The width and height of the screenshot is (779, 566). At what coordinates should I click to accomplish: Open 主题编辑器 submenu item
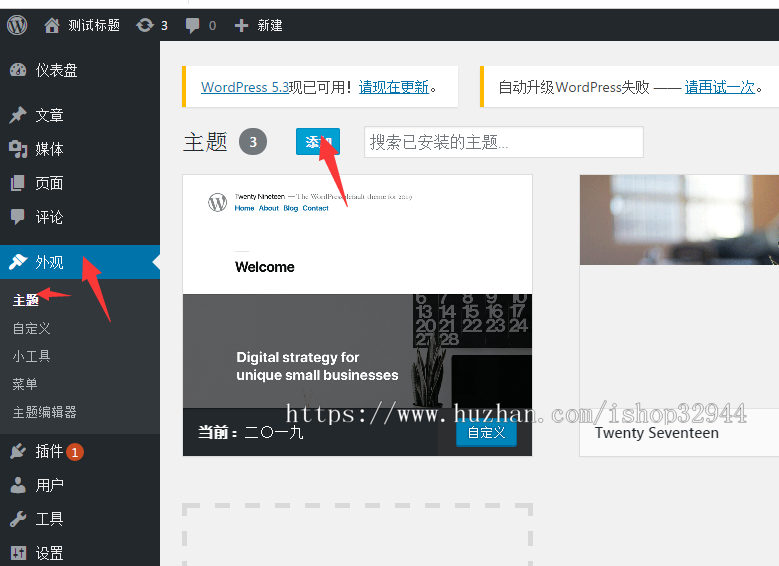(x=45, y=412)
